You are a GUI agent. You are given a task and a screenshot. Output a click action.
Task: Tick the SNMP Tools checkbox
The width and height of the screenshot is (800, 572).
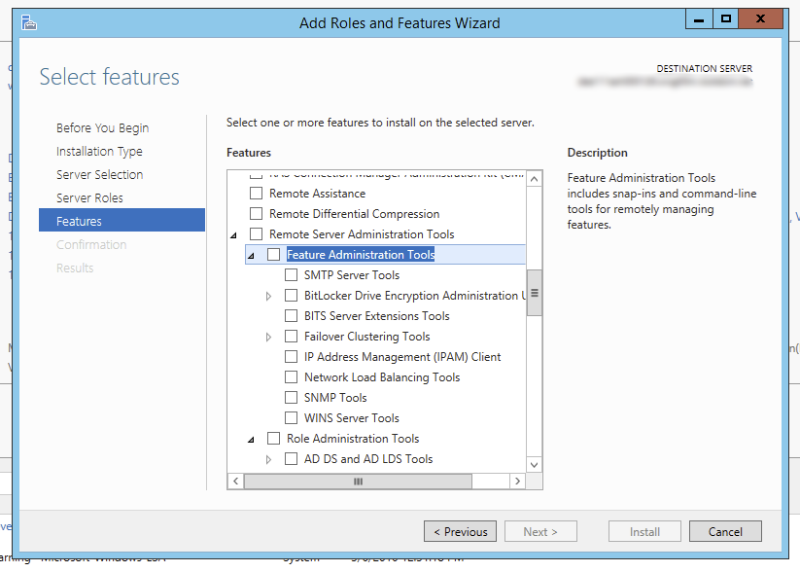coord(291,398)
